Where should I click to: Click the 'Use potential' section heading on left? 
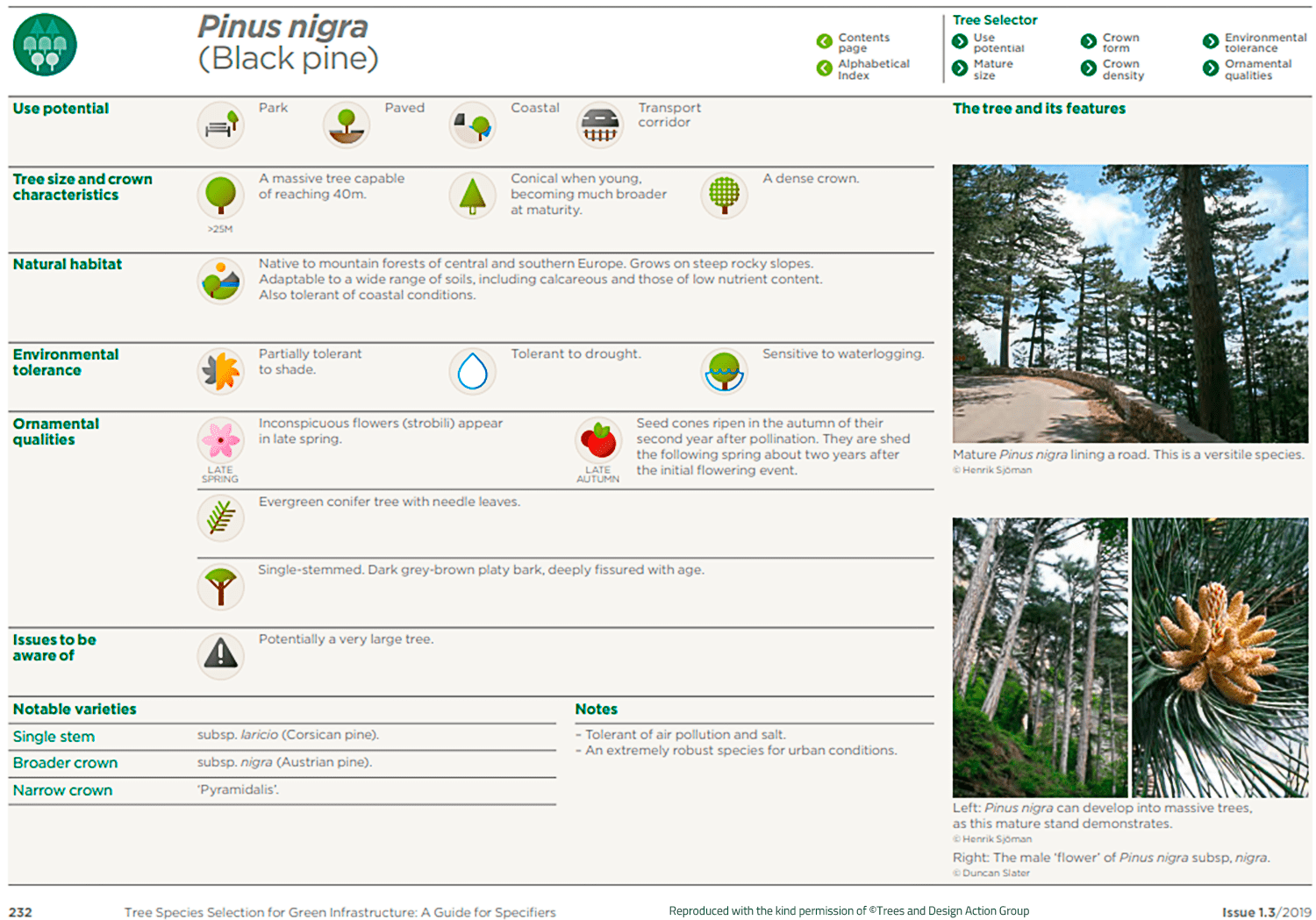click(x=61, y=109)
